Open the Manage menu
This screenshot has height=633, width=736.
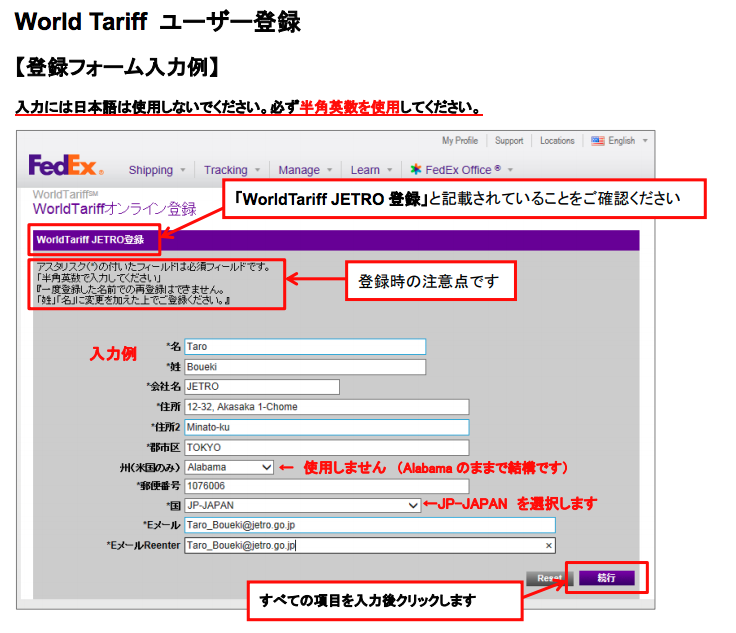pos(299,170)
